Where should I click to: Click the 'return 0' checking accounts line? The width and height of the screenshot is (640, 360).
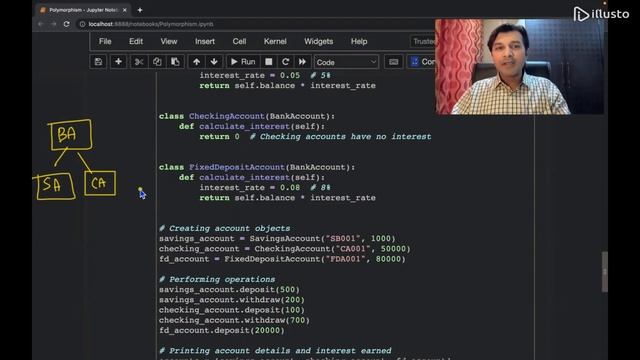pos(315,137)
